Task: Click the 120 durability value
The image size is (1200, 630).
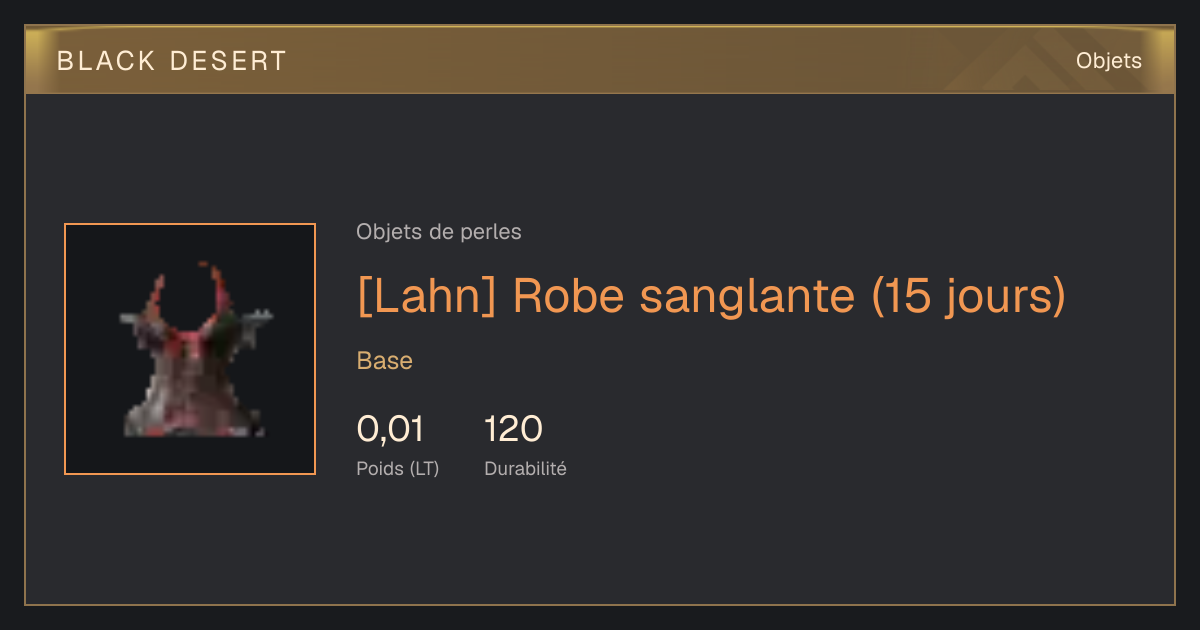Action: click(513, 429)
